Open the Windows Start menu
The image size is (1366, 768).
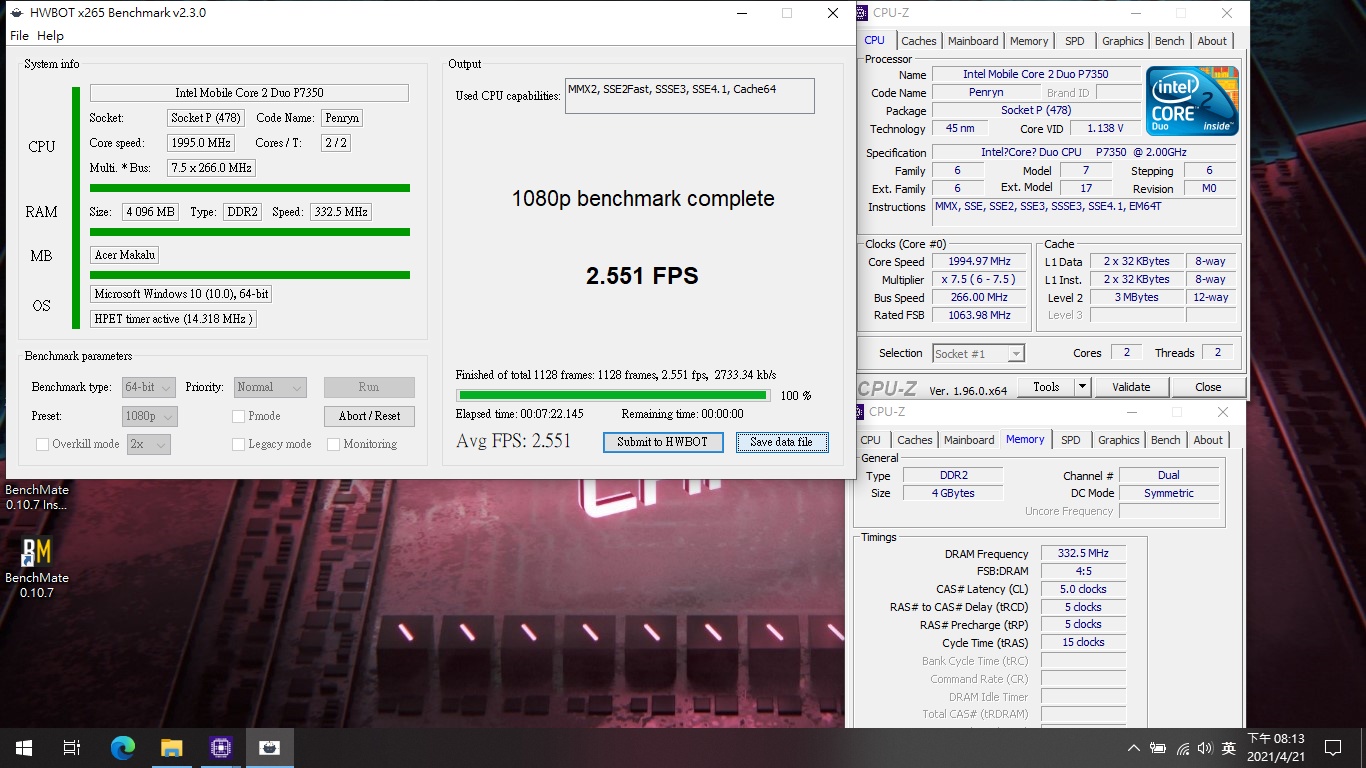pos(24,747)
